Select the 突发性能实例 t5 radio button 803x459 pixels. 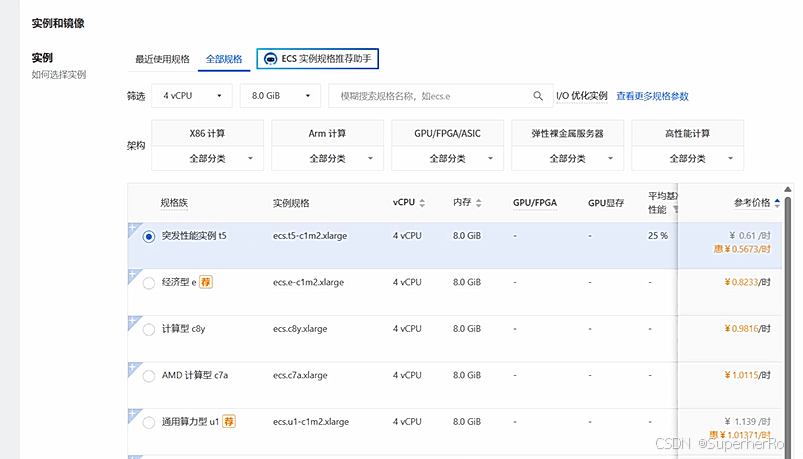click(149, 237)
